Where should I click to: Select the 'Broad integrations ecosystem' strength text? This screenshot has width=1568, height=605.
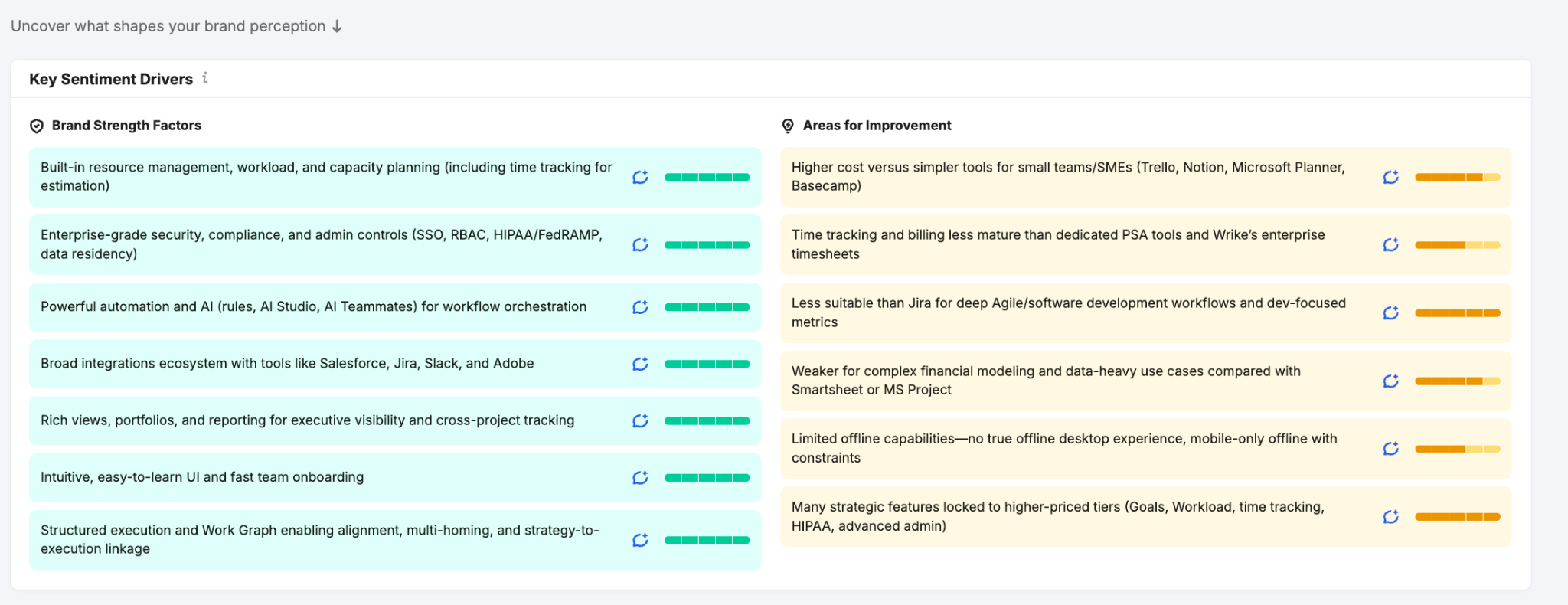click(287, 363)
